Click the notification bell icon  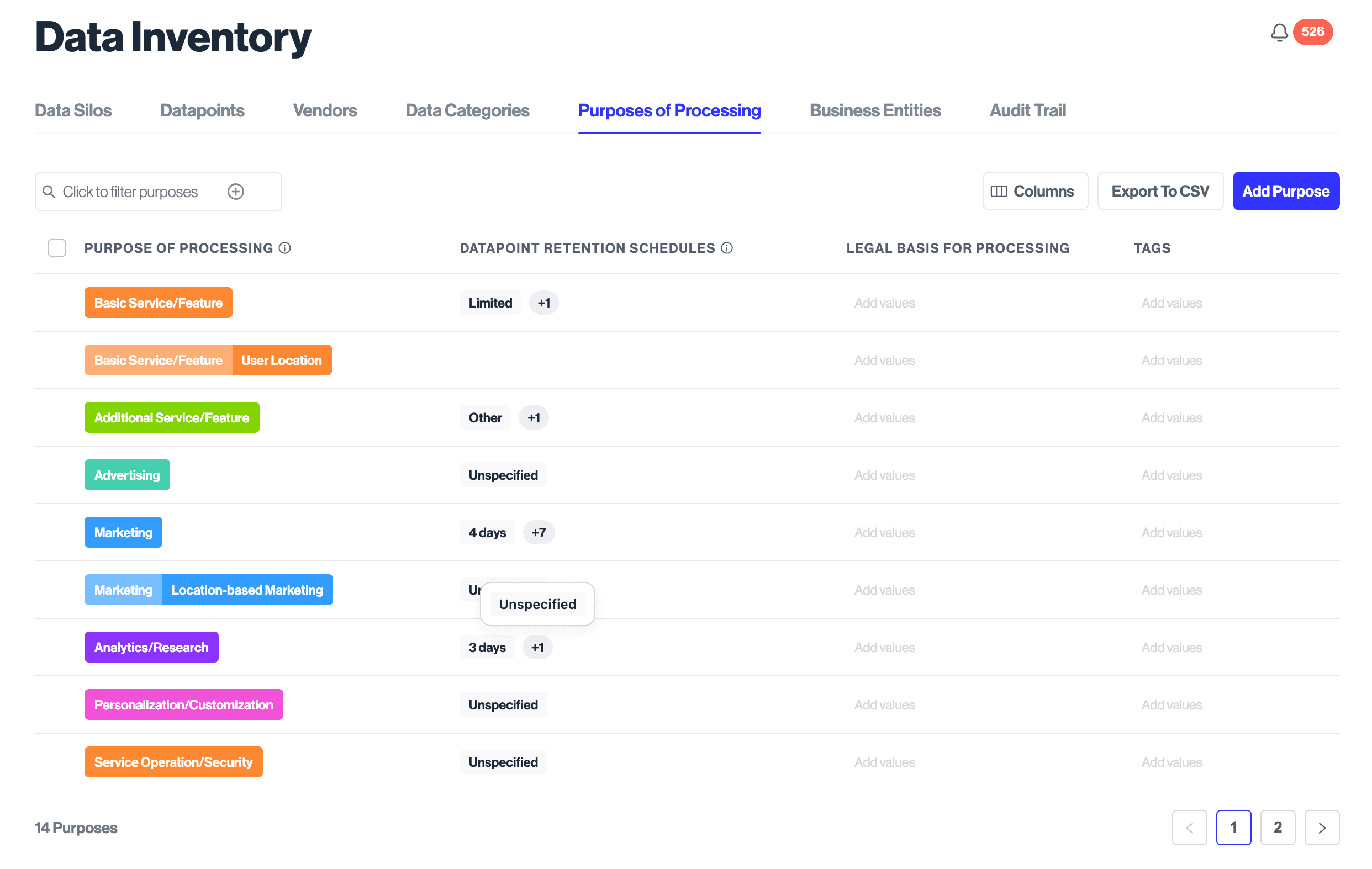1279,33
